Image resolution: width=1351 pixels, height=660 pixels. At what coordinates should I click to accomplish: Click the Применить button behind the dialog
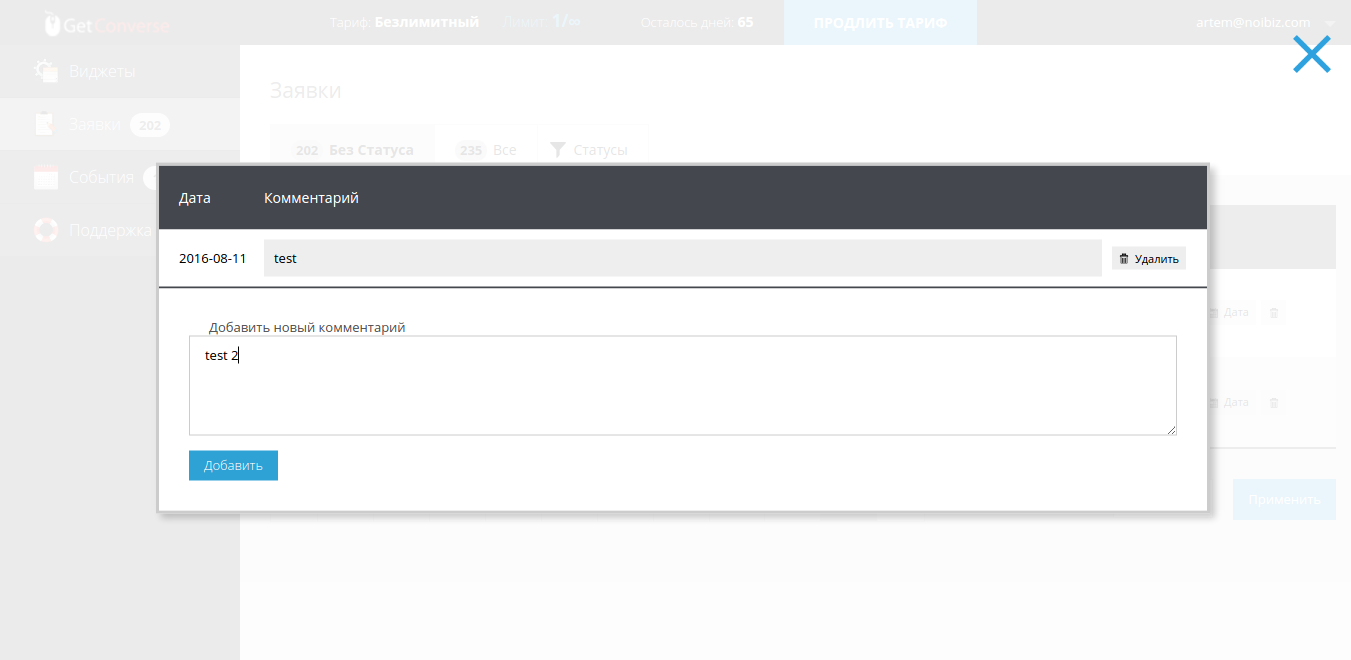pyautogui.click(x=1284, y=499)
